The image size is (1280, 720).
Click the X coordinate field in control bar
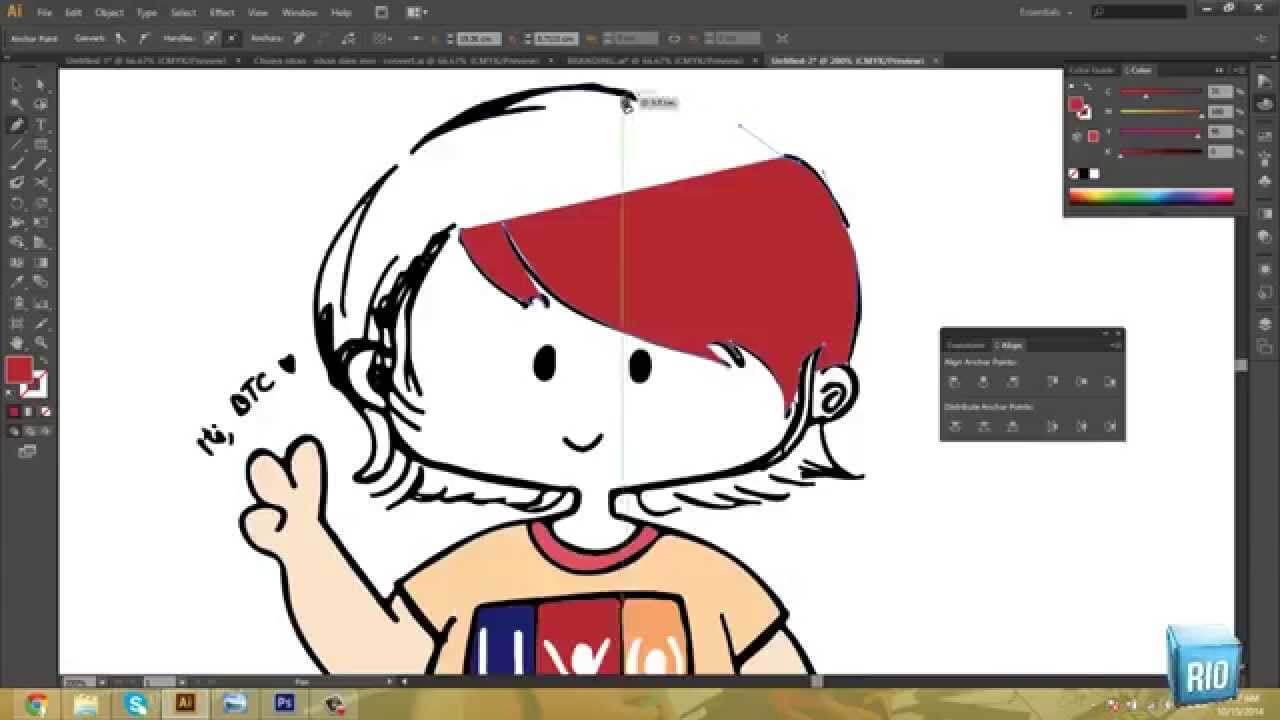pyautogui.click(x=479, y=38)
